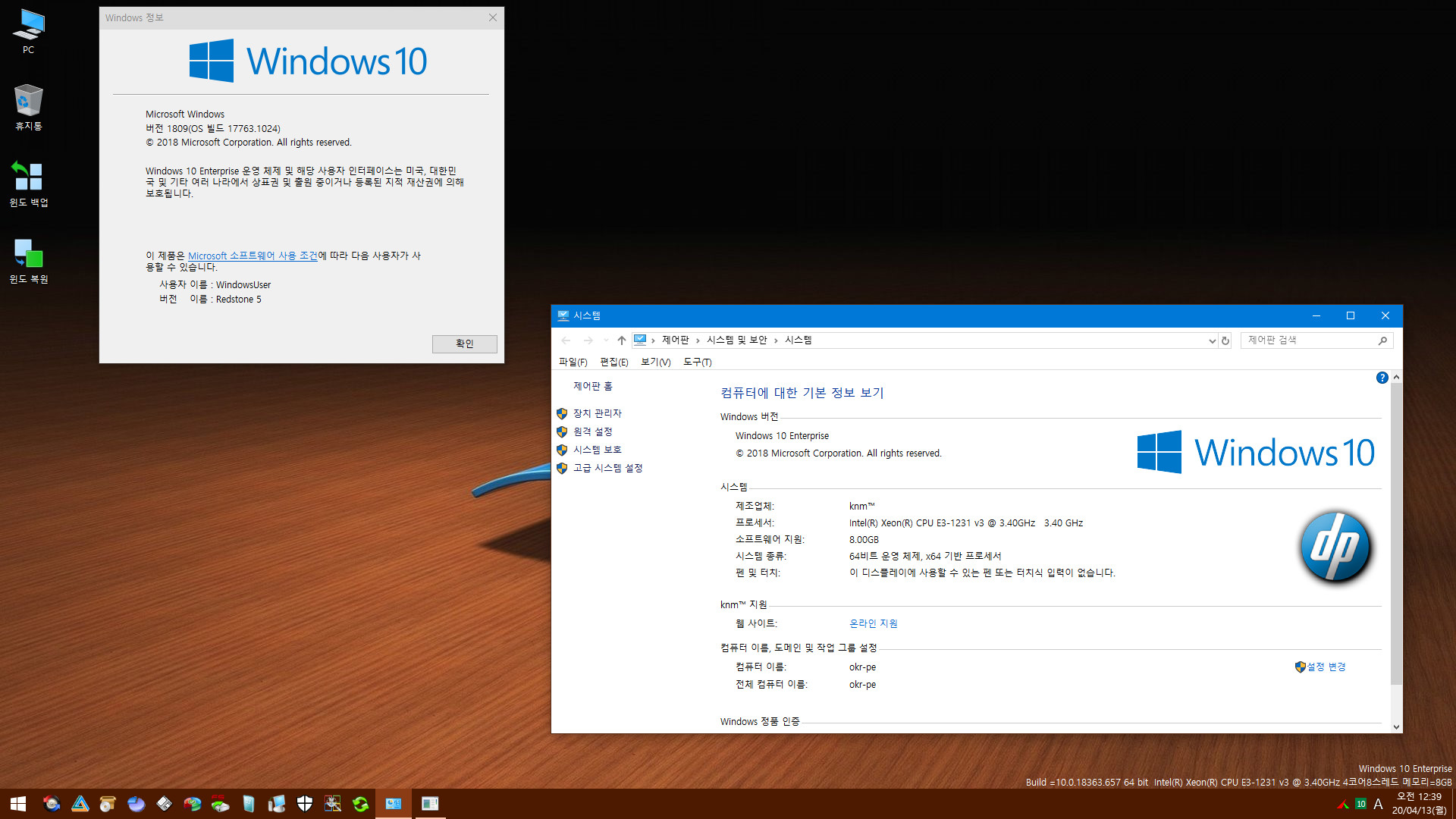This screenshot has height=819, width=1456.
Task: Launch the black-white shield taskbar icon
Action: (304, 804)
